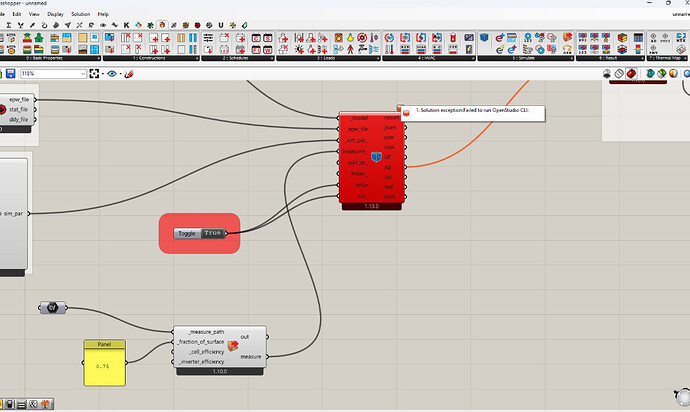Open the 118% zoom level combo box
Image resolution: width=690 pixels, height=412 pixels.
click(53, 74)
